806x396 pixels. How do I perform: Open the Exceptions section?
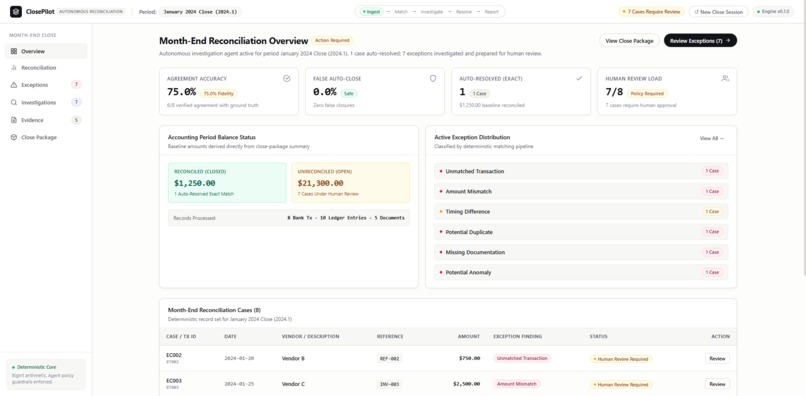click(x=46, y=85)
